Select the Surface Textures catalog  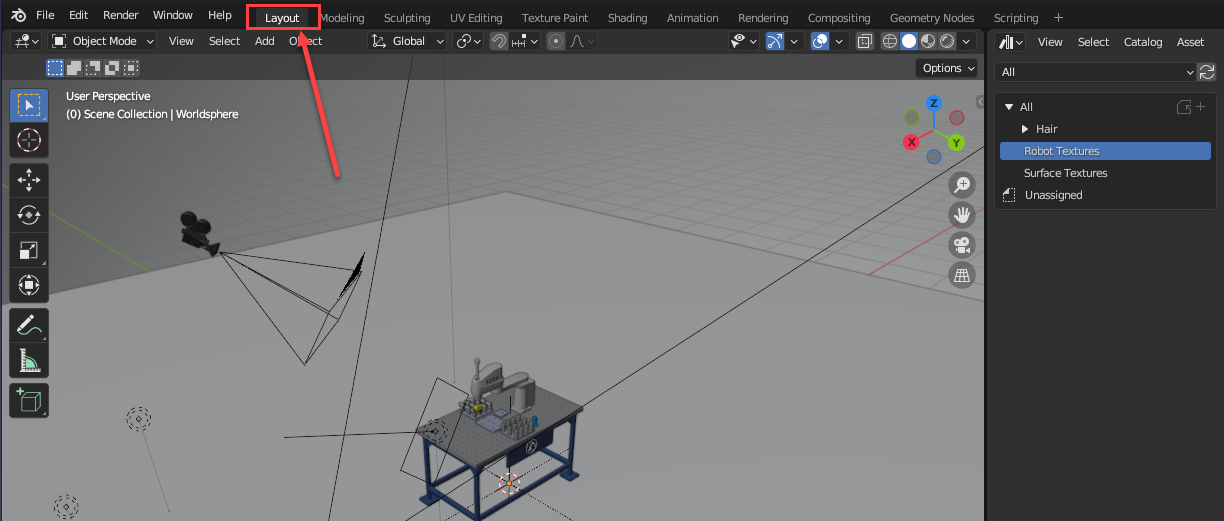pos(1065,173)
